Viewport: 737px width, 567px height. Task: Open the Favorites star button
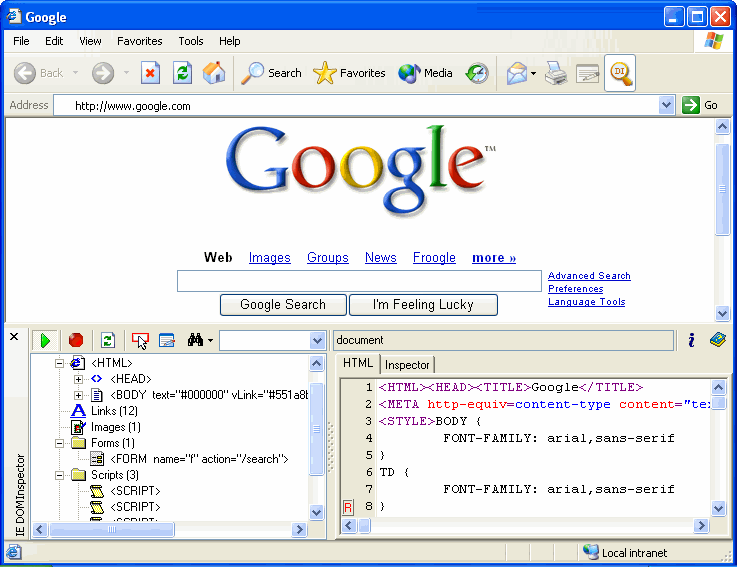tap(349, 73)
